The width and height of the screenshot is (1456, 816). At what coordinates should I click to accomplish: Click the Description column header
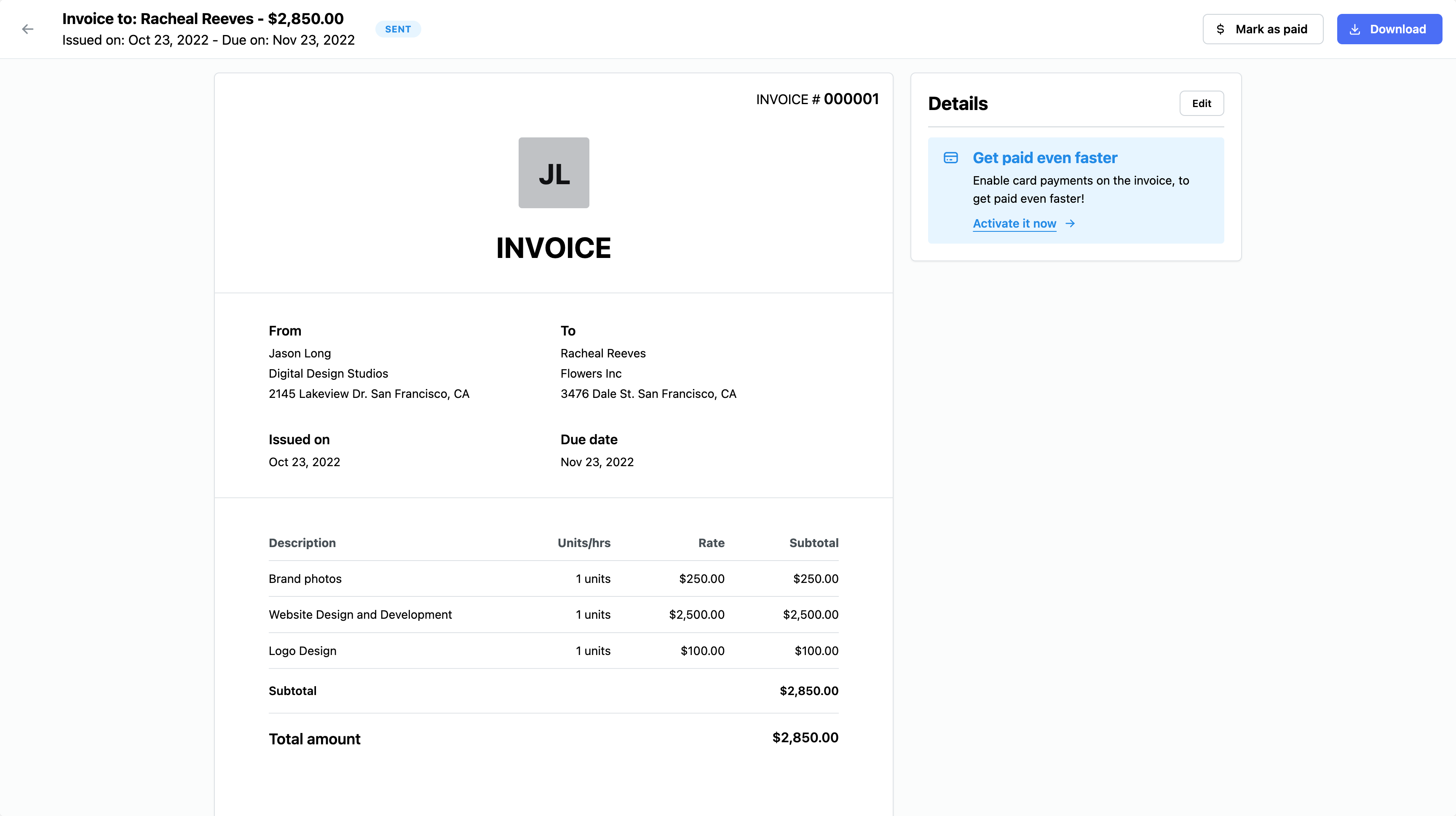(x=302, y=543)
